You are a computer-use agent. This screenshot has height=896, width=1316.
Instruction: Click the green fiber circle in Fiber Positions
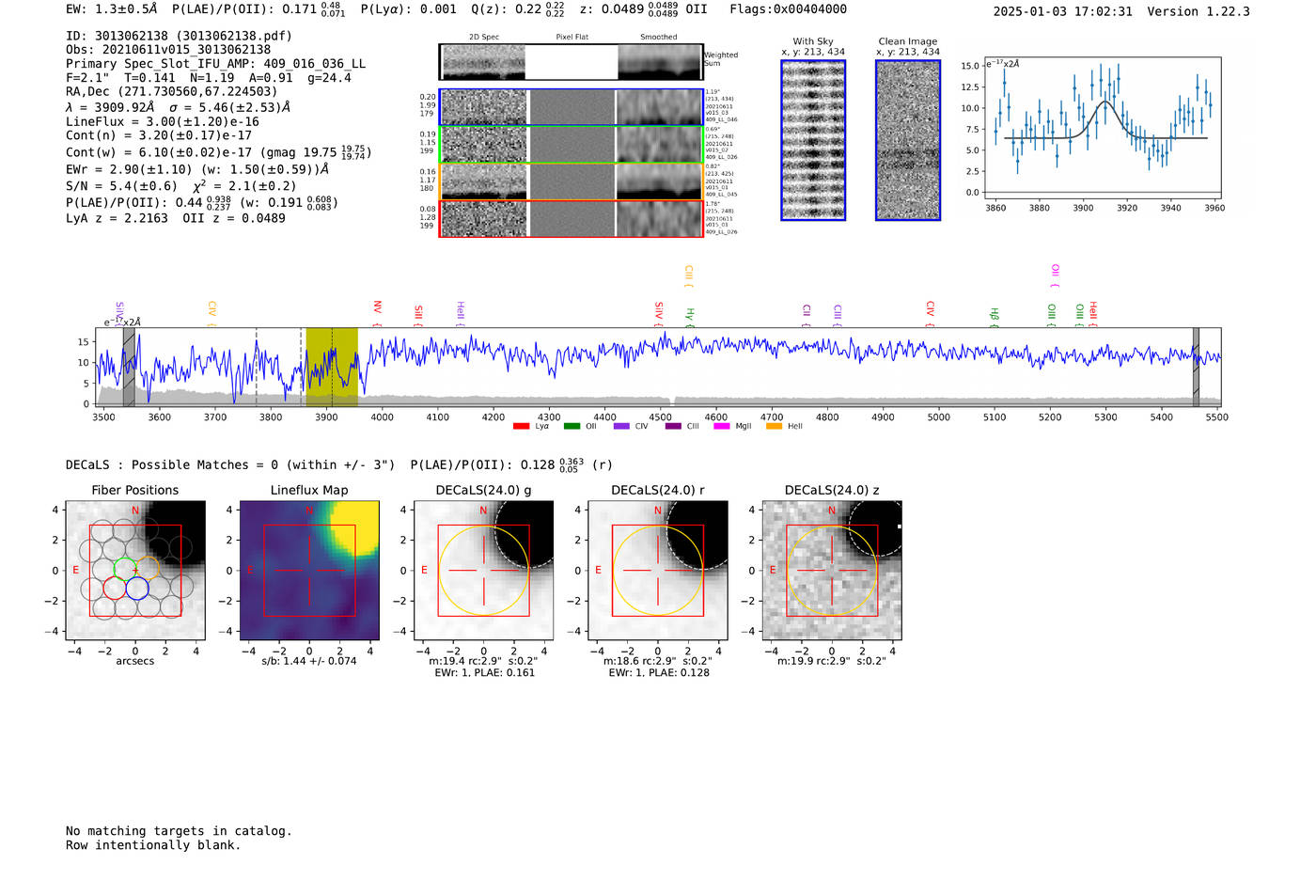[x=125, y=569]
